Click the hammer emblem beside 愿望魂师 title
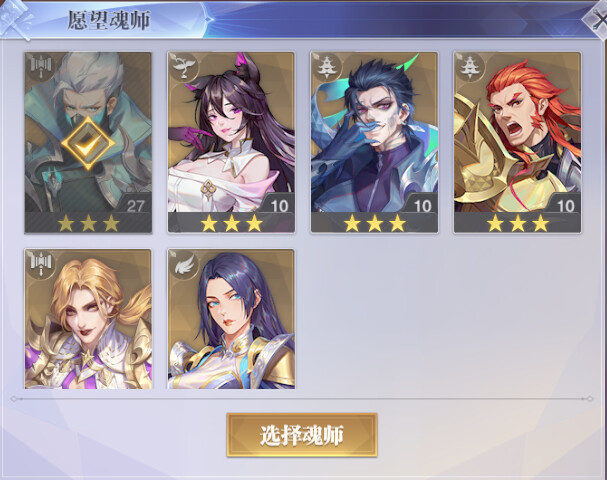Viewport: 607px width, 480px height. point(16,19)
